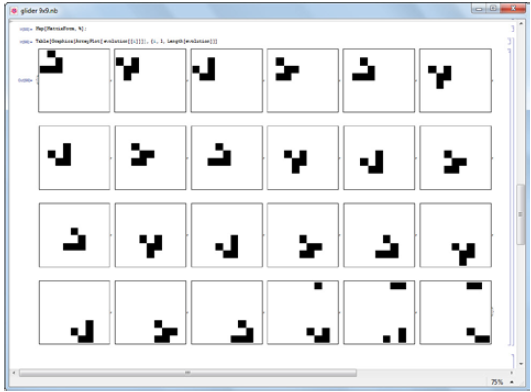Select the last frame in the bottom row
The height and width of the screenshot is (392, 531).
point(455,312)
